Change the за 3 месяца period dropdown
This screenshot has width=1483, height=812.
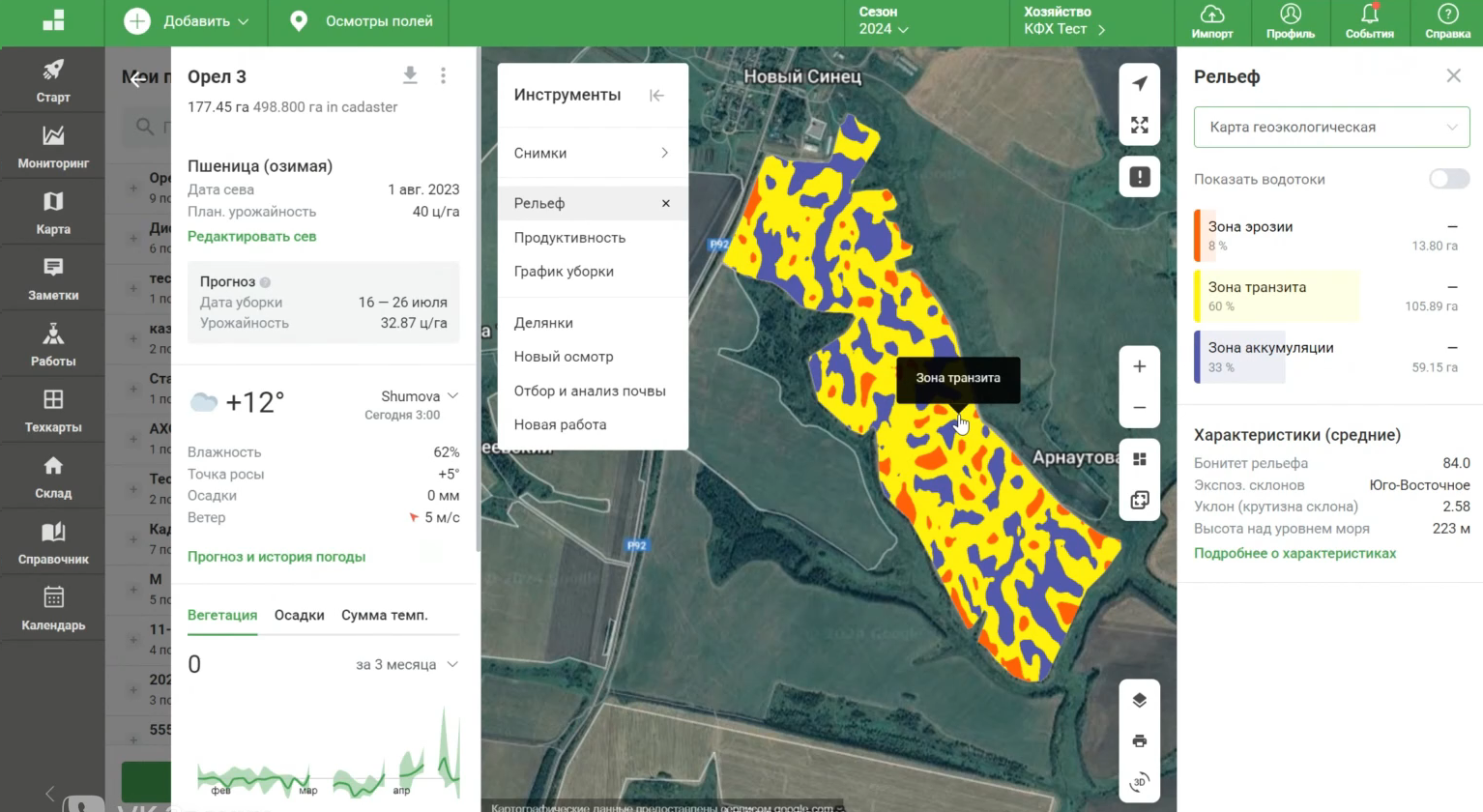(407, 664)
